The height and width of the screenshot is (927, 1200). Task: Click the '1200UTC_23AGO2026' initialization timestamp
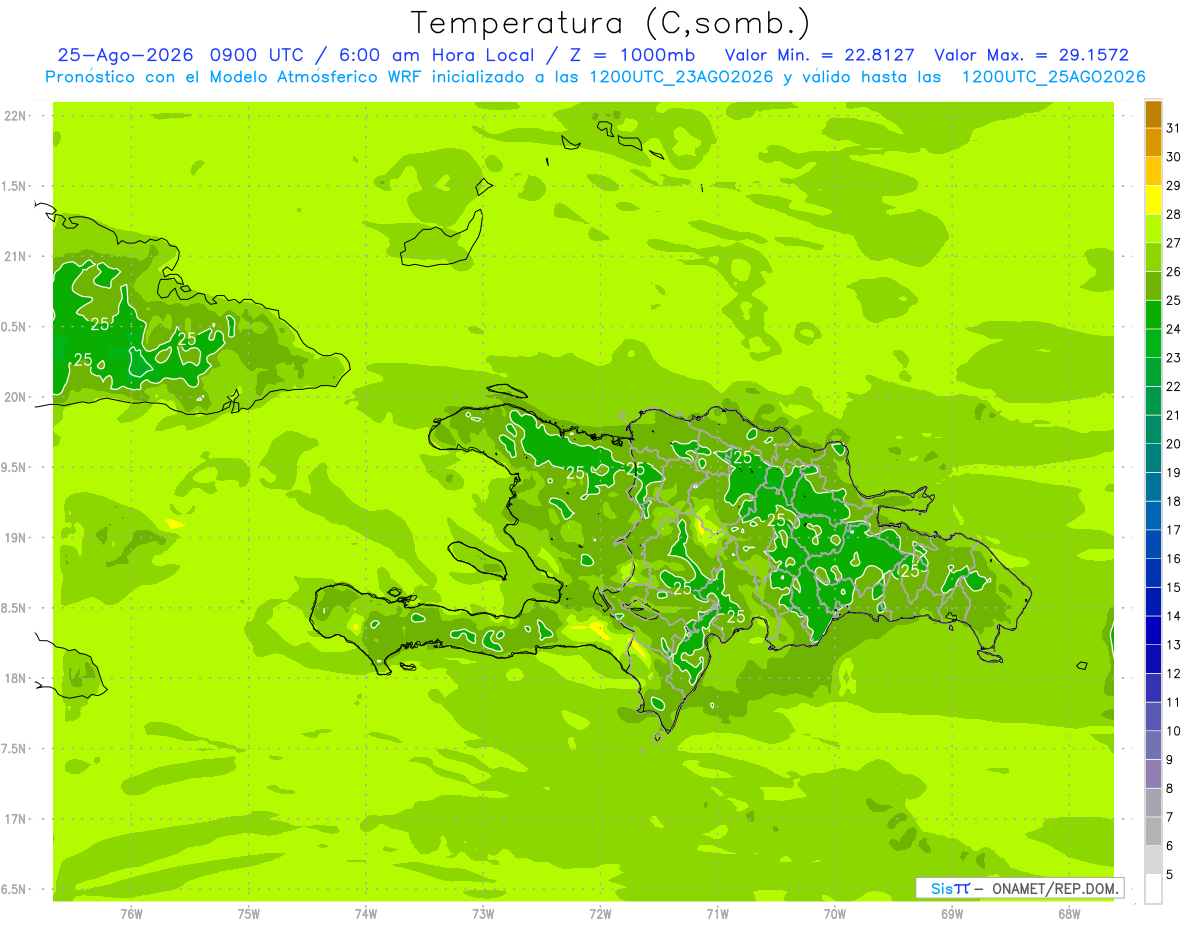tap(682, 77)
